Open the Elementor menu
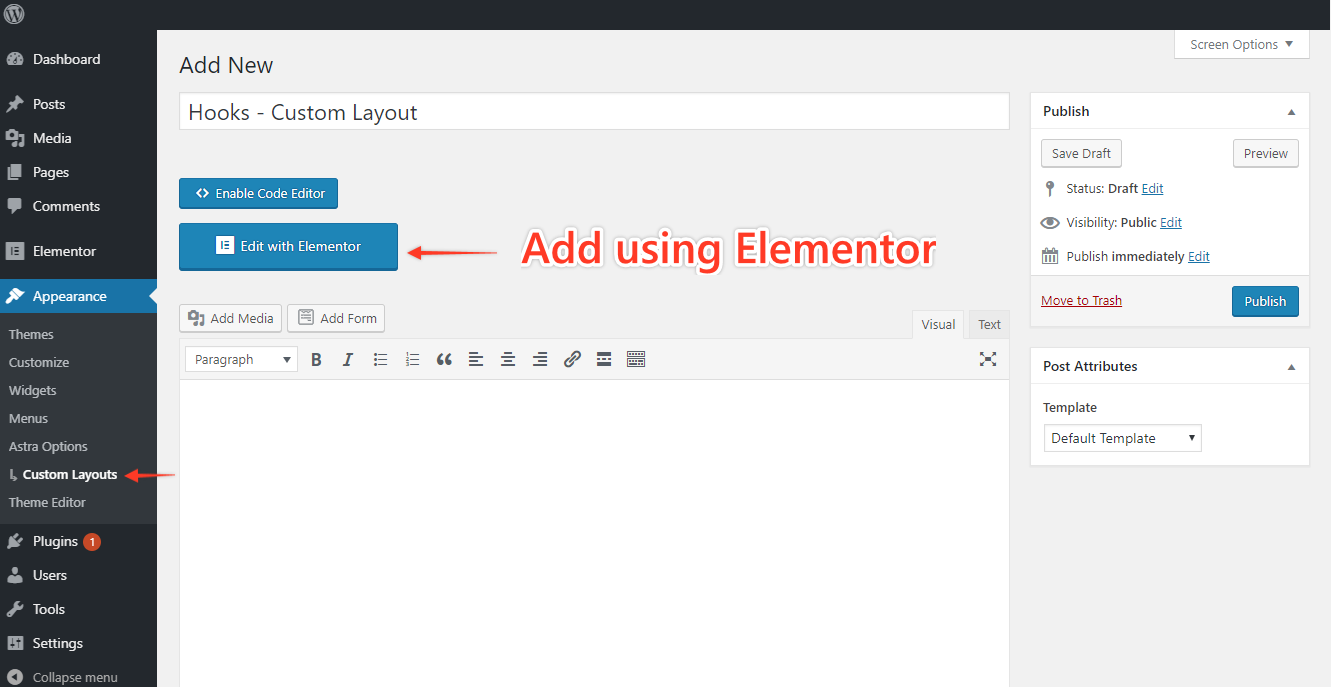The width and height of the screenshot is (1331, 687). (x=78, y=251)
